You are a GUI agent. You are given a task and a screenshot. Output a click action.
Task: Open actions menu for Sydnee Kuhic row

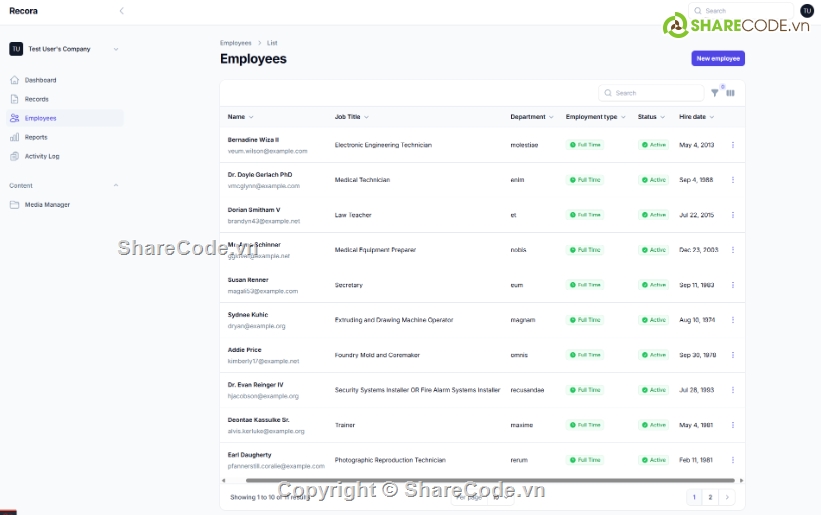click(x=733, y=320)
